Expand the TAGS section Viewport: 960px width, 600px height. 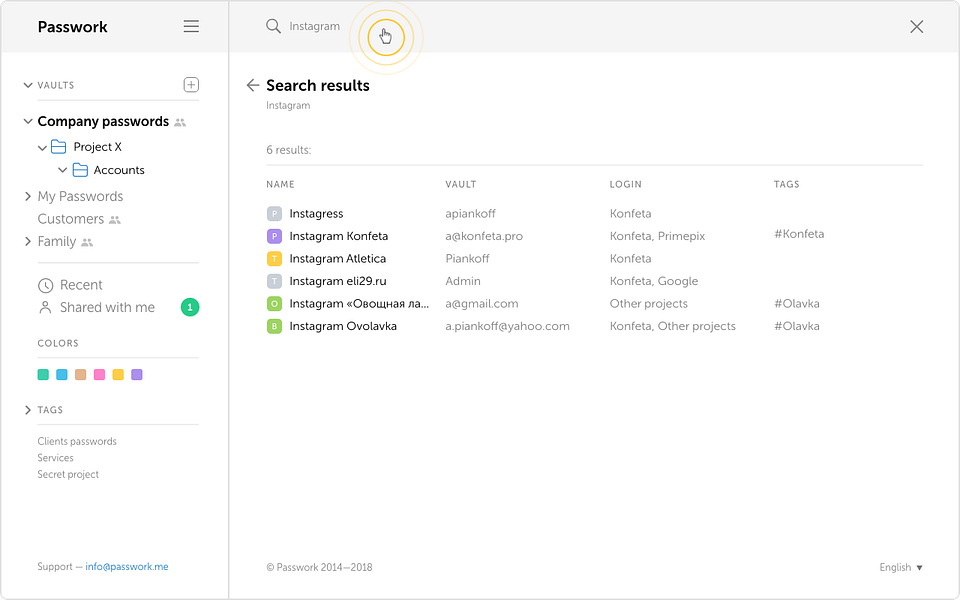click(x=28, y=410)
